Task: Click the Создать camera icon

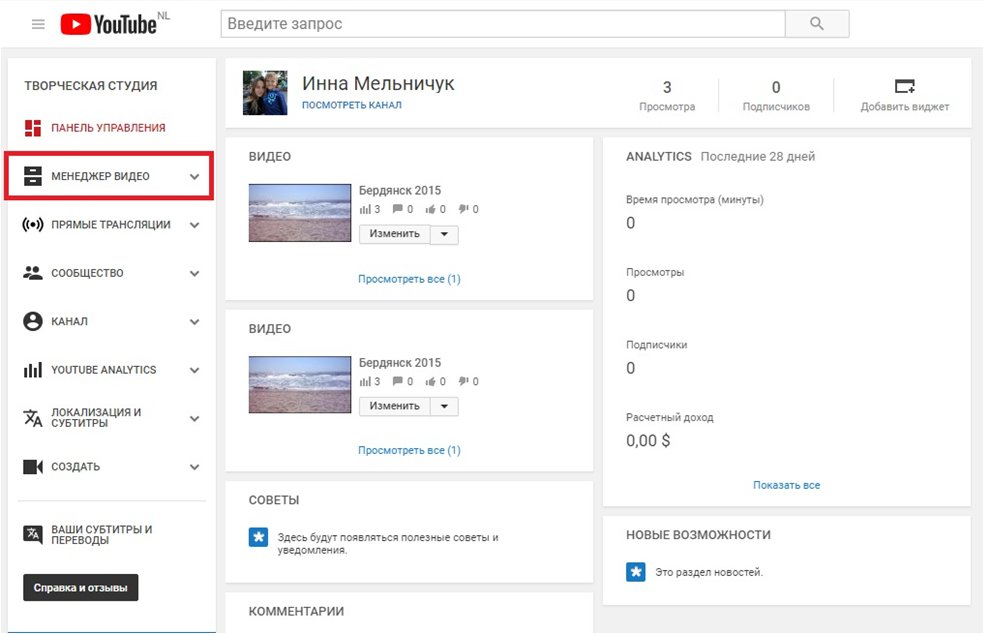Action: pyautogui.click(x=33, y=467)
